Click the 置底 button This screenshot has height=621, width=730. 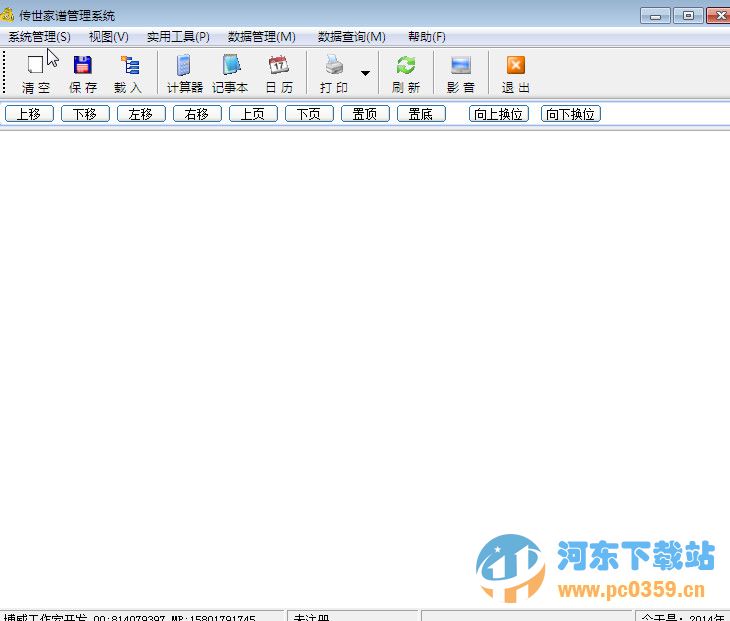[x=421, y=114]
